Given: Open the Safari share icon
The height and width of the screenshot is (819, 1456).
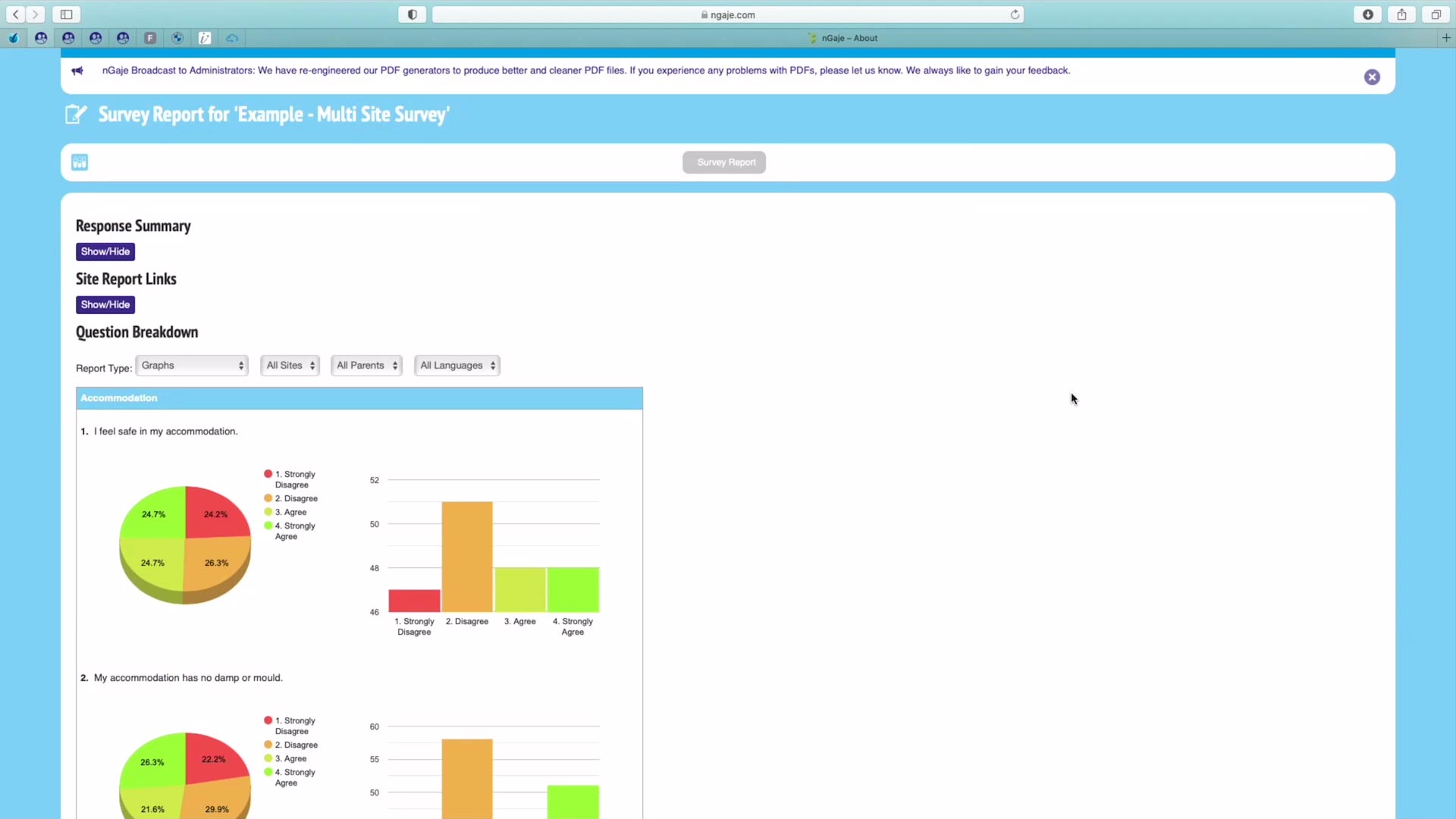Looking at the screenshot, I should click(x=1402, y=14).
